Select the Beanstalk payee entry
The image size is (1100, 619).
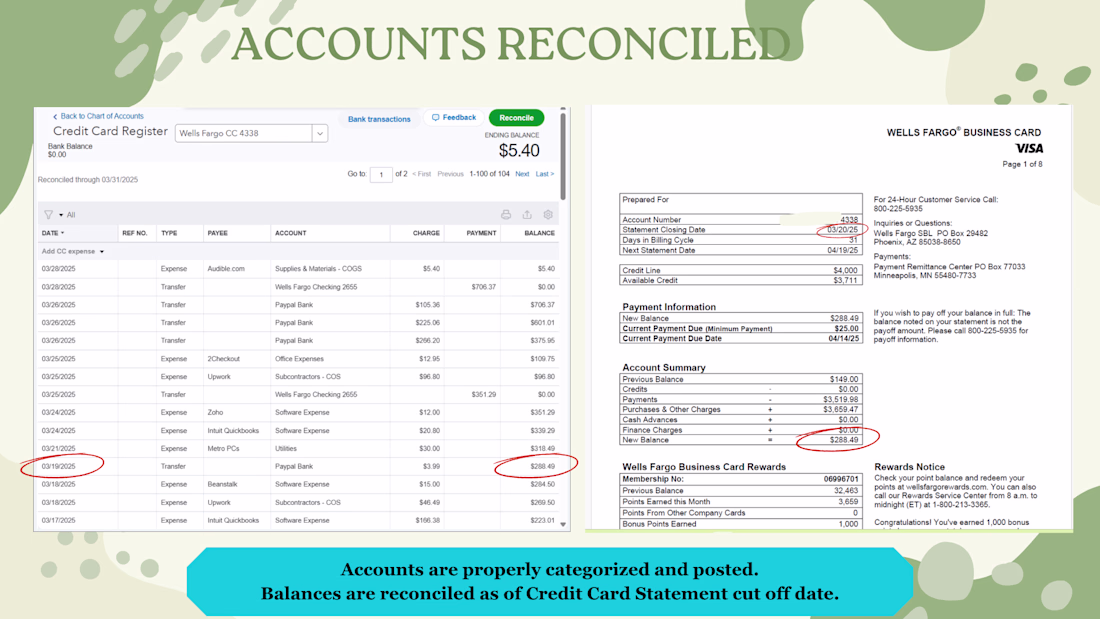click(x=222, y=484)
